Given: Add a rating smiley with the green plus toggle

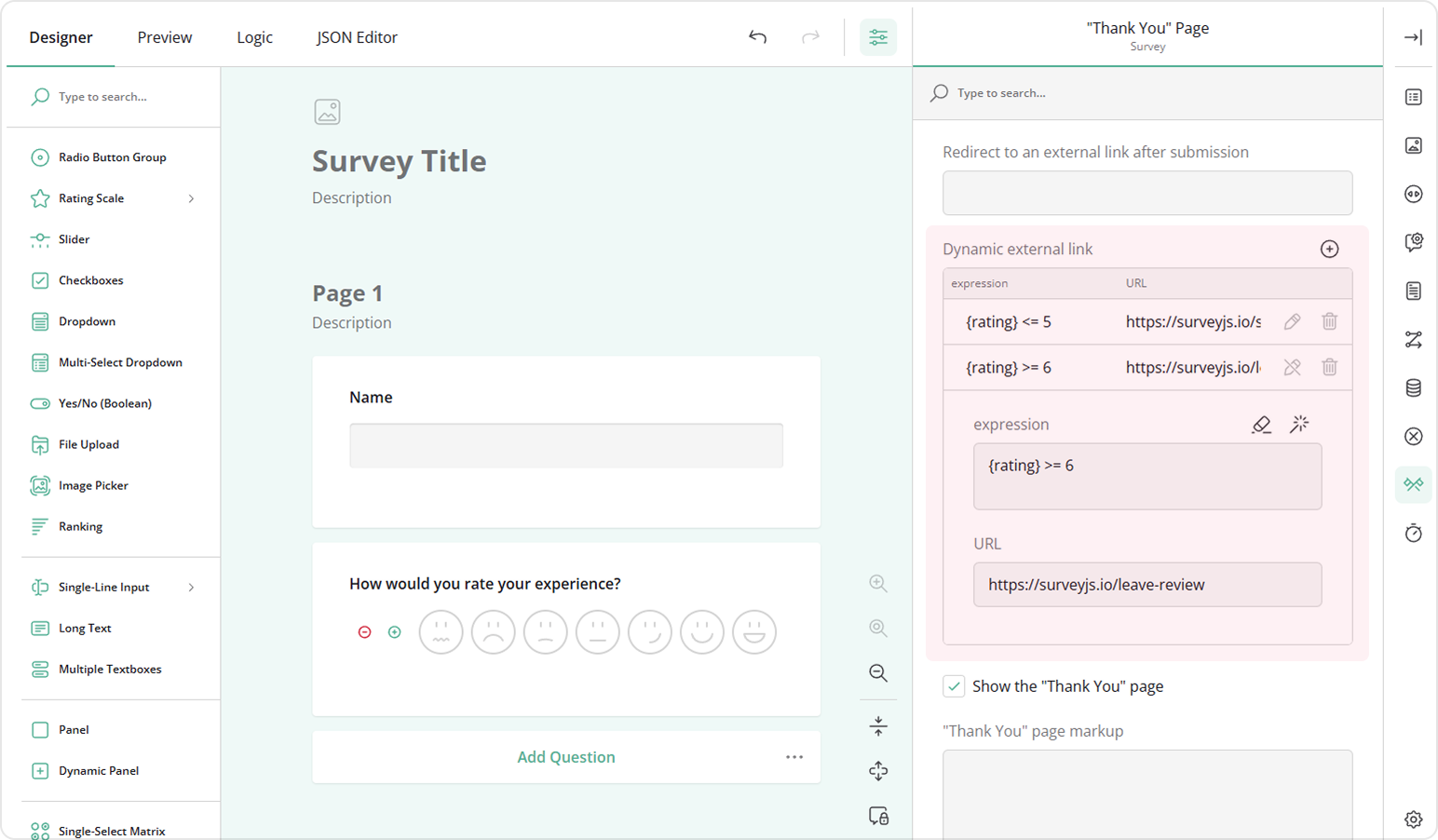Looking at the screenshot, I should 394,631.
